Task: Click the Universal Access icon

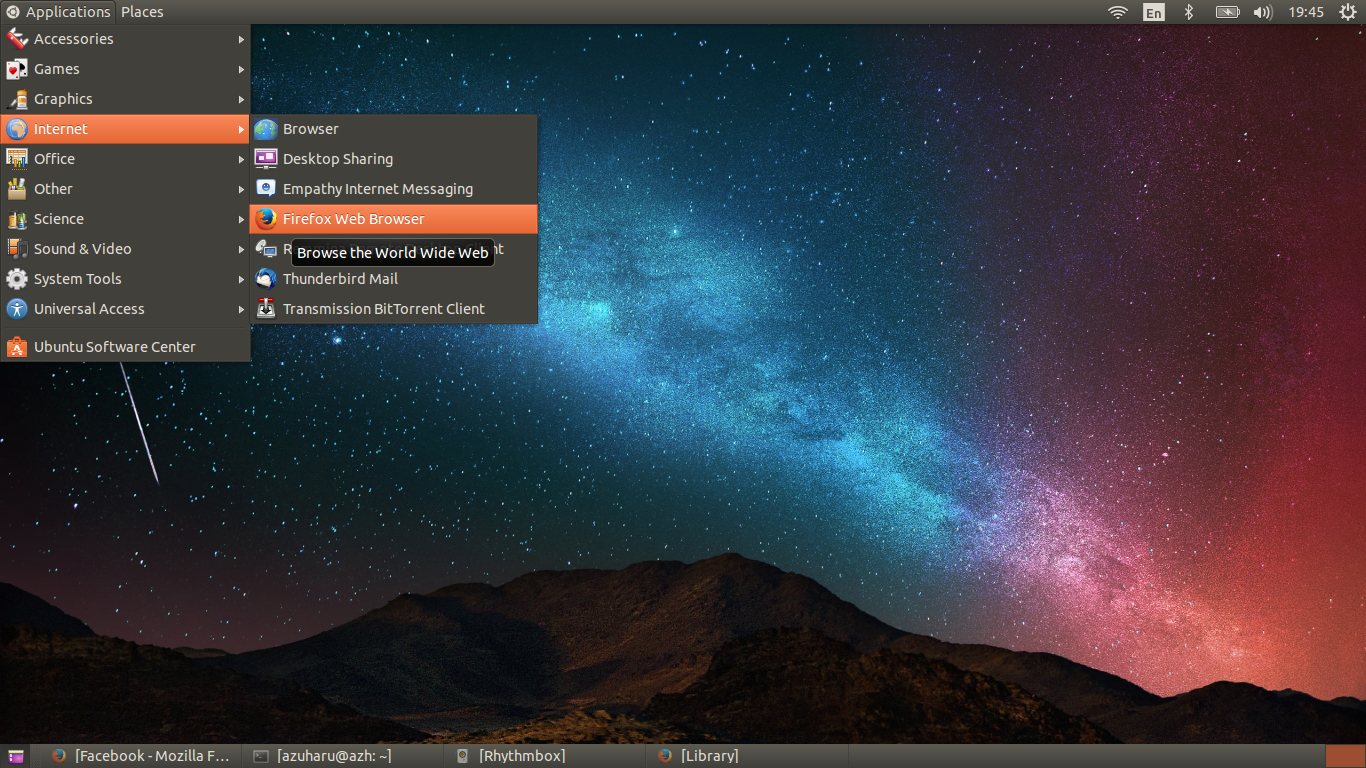Action: click(x=17, y=309)
